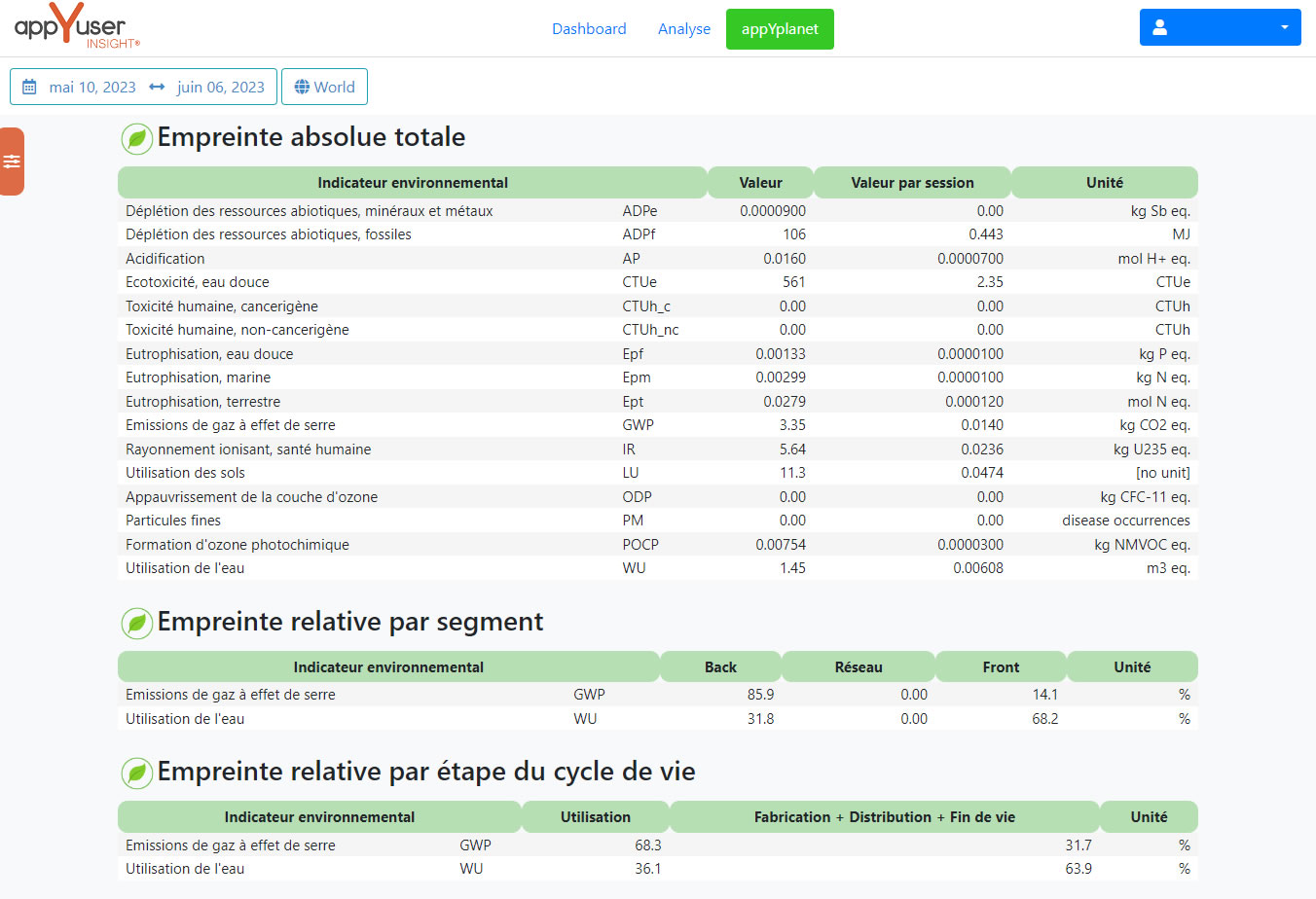Click leaf icon beside cycle de vie heading

pos(137,773)
